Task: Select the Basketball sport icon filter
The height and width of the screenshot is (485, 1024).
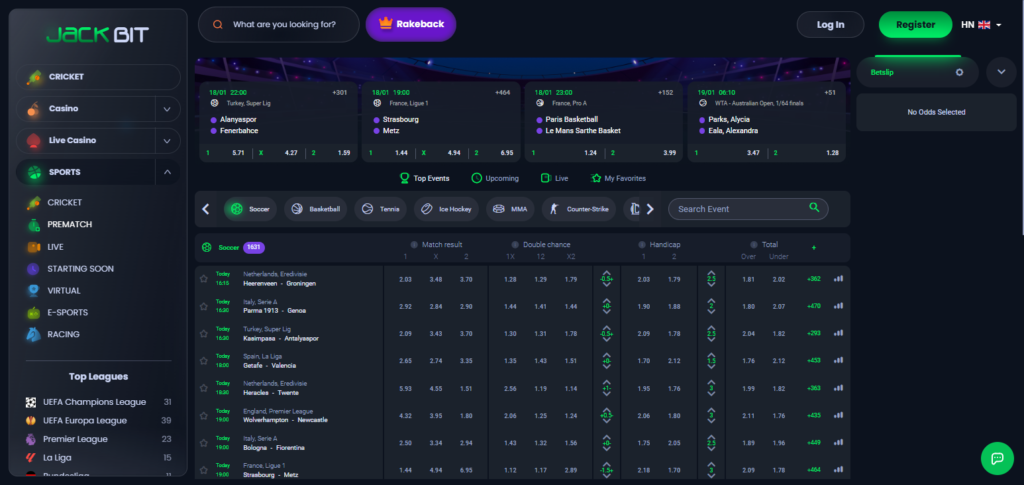Action: (x=295, y=210)
